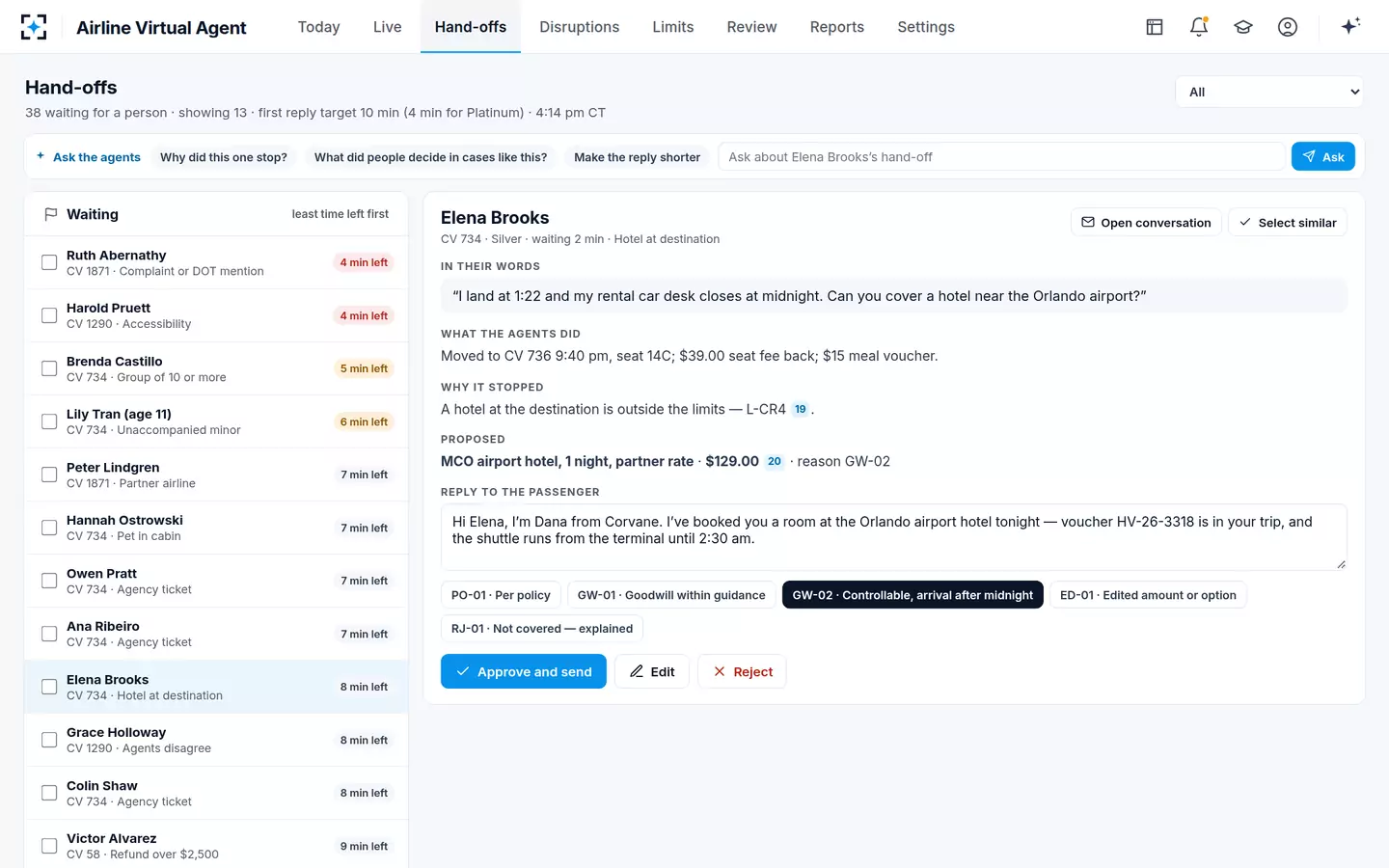
Task: Click the Select similar button
Action: 1288,223
